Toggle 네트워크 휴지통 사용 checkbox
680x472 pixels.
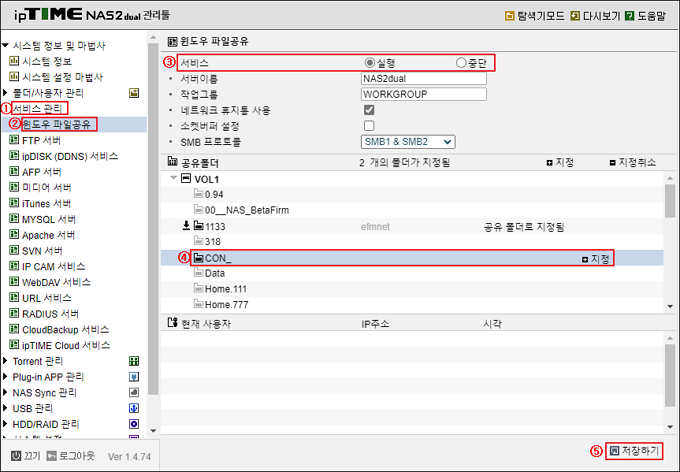point(369,110)
